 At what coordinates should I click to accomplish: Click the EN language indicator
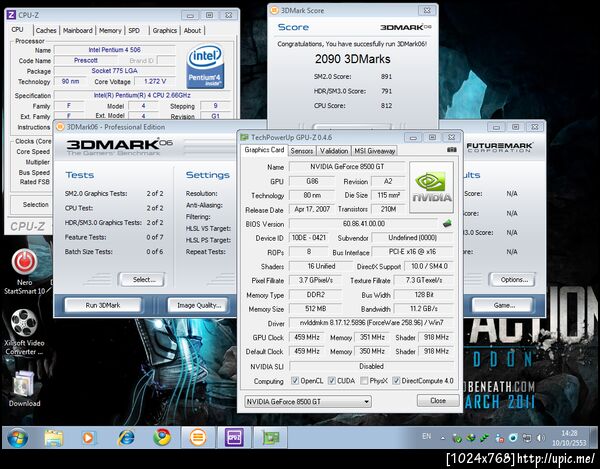coord(427,436)
